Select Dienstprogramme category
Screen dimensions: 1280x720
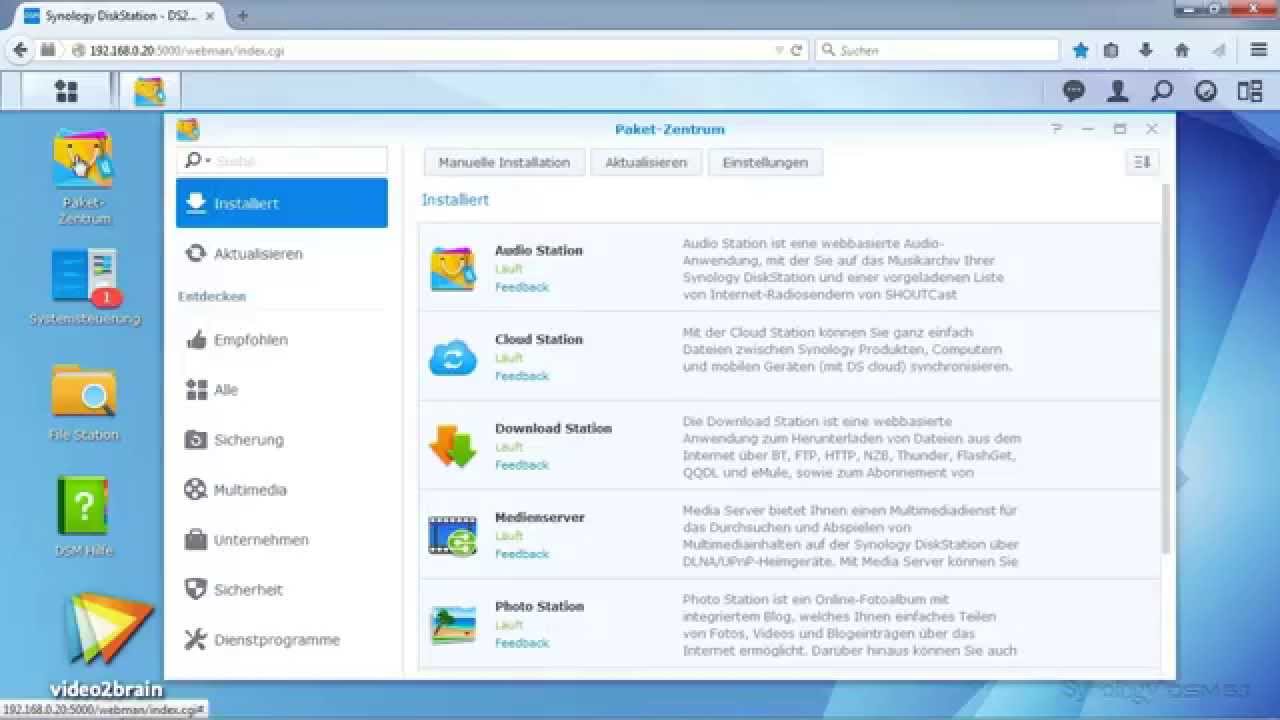pyautogui.click(x=282, y=640)
